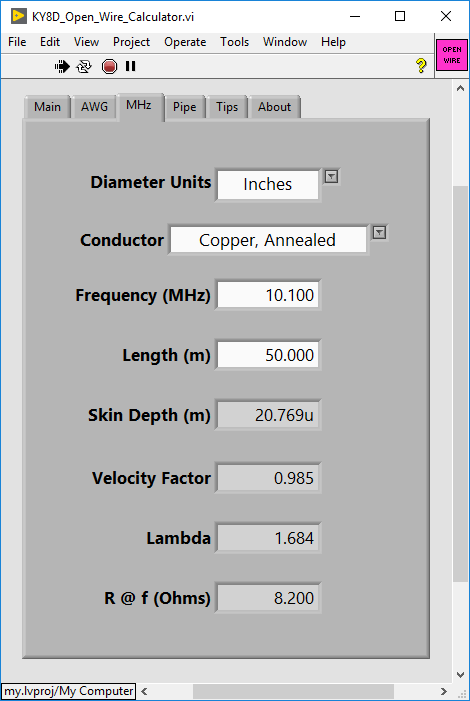
Task: Click the Run arrow icon
Action: coord(62,67)
